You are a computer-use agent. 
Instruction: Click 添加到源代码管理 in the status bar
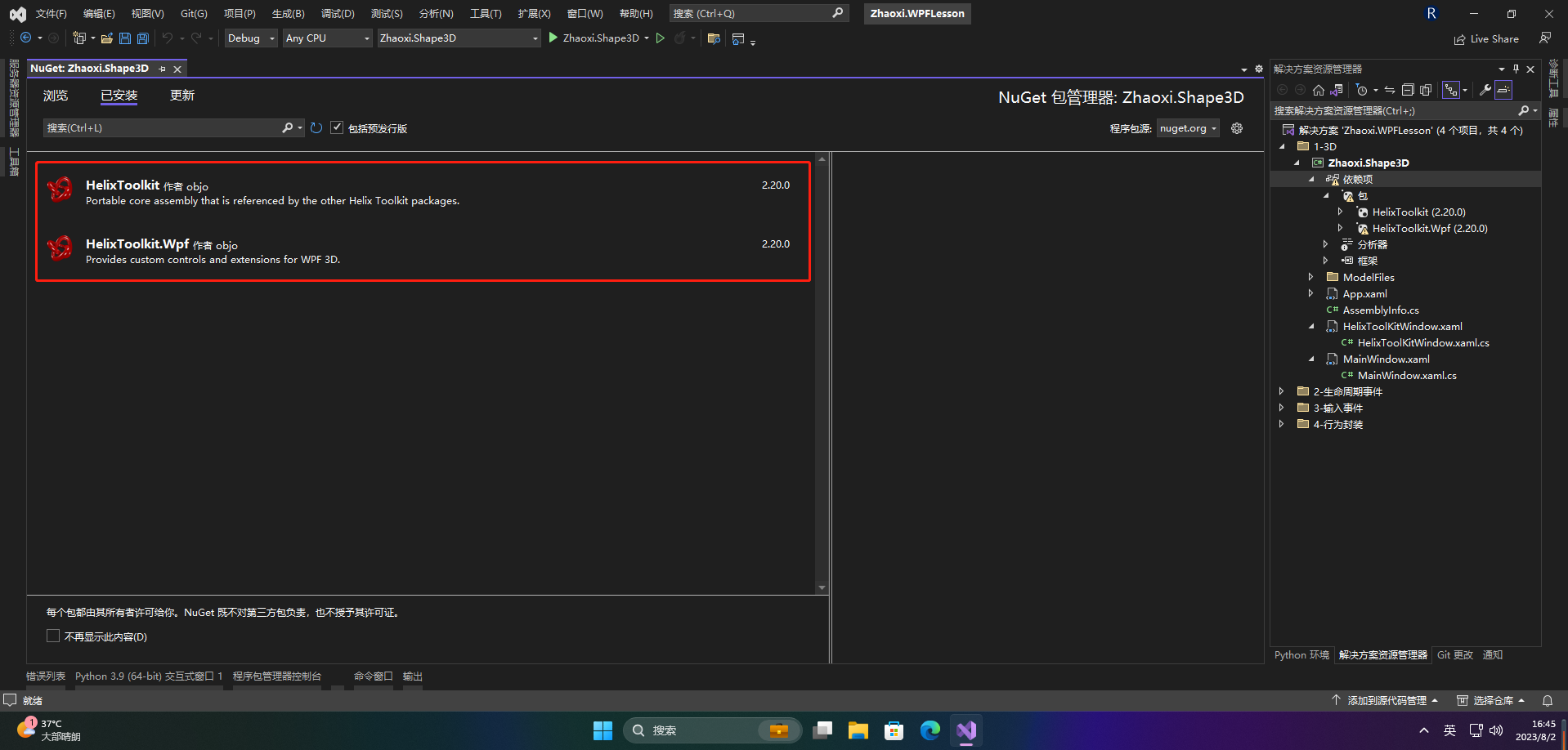click(1387, 701)
